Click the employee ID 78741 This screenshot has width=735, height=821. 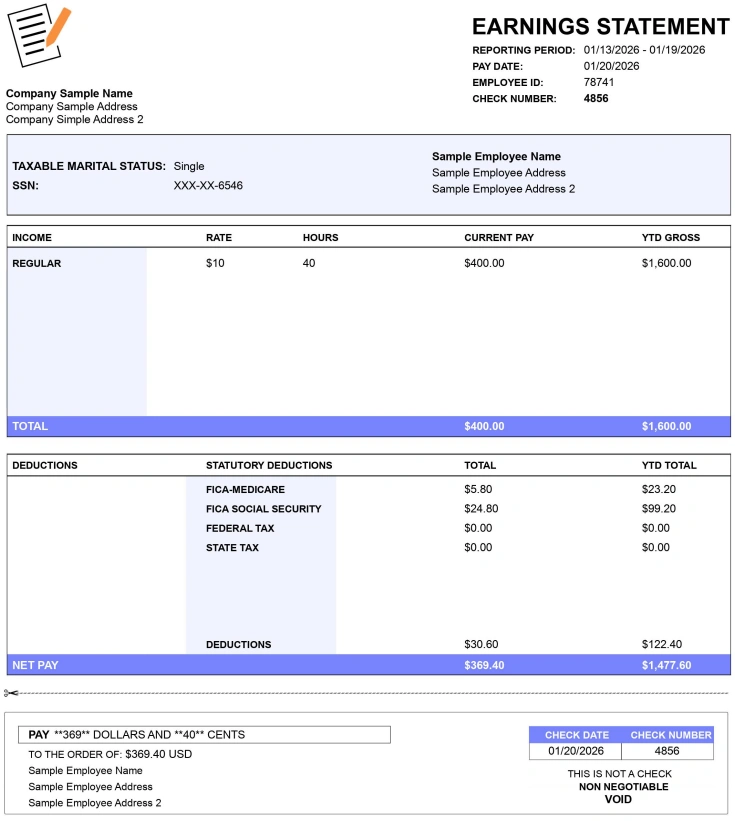tap(598, 82)
